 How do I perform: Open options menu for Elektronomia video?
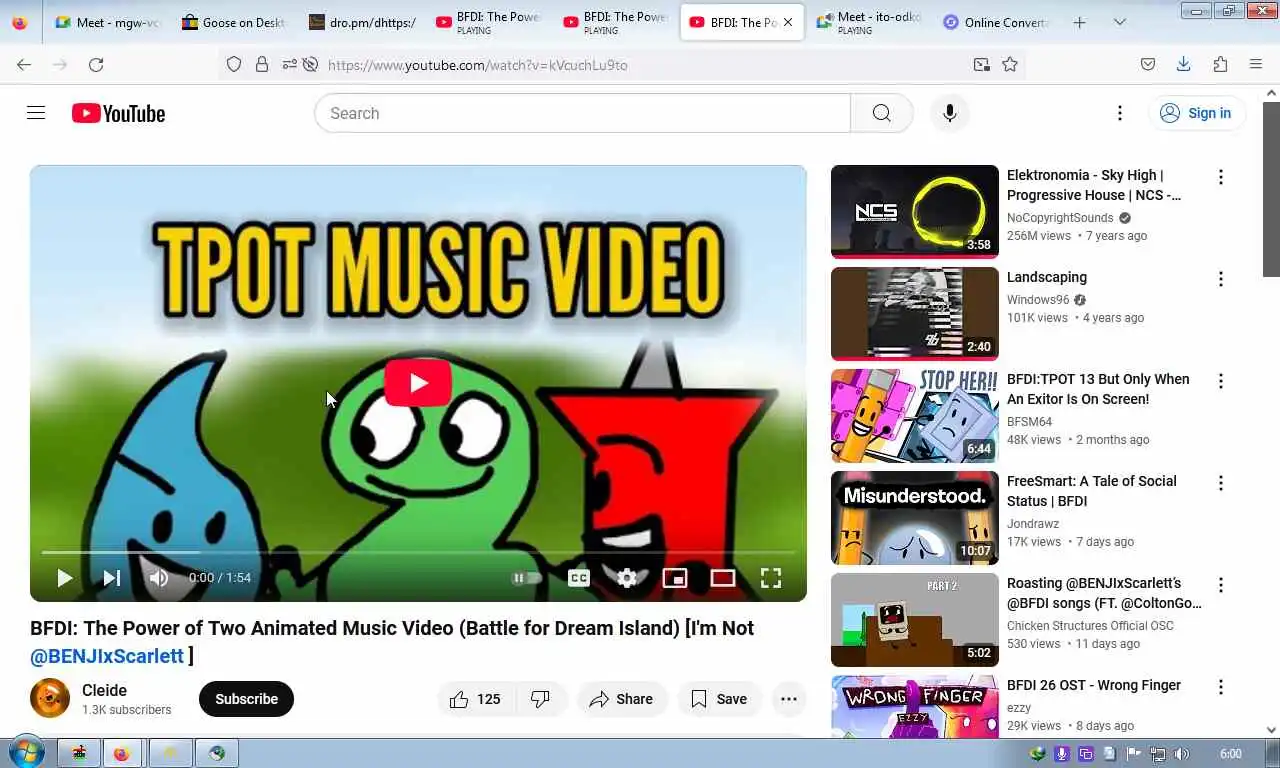tap(1220, 177)
